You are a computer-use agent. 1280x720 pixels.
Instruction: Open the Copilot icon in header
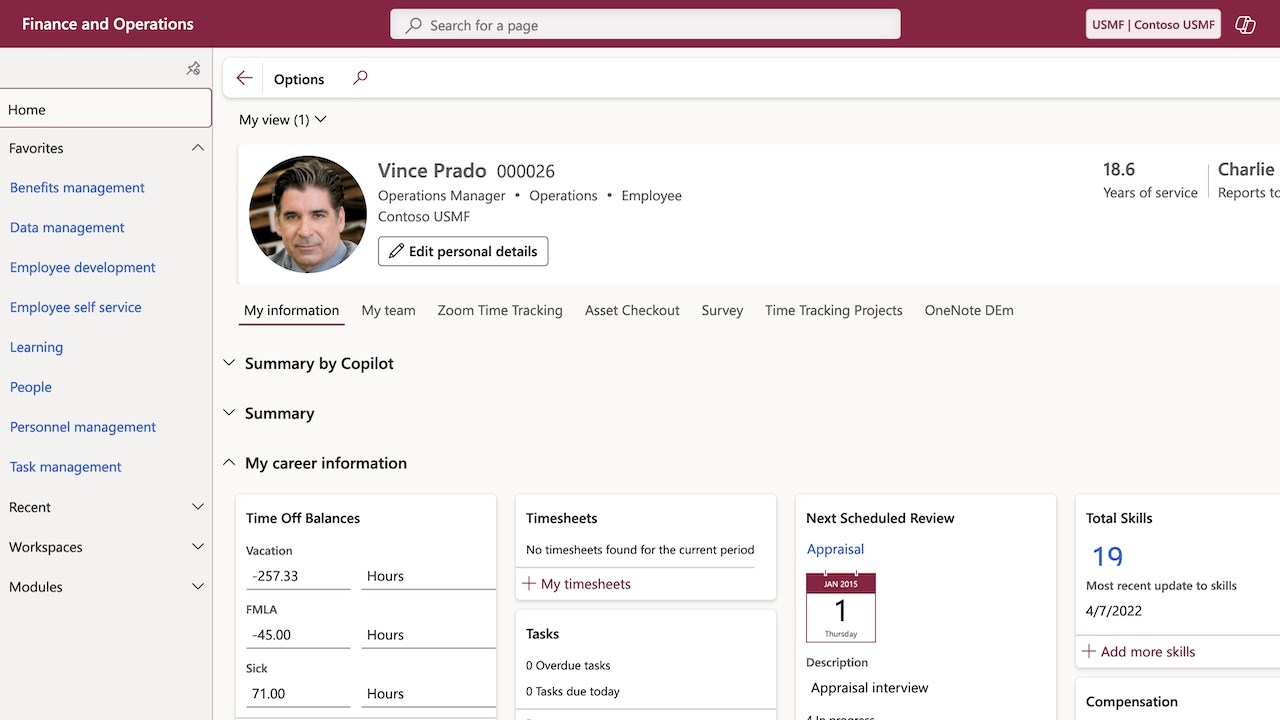[x=1245, y=25]
